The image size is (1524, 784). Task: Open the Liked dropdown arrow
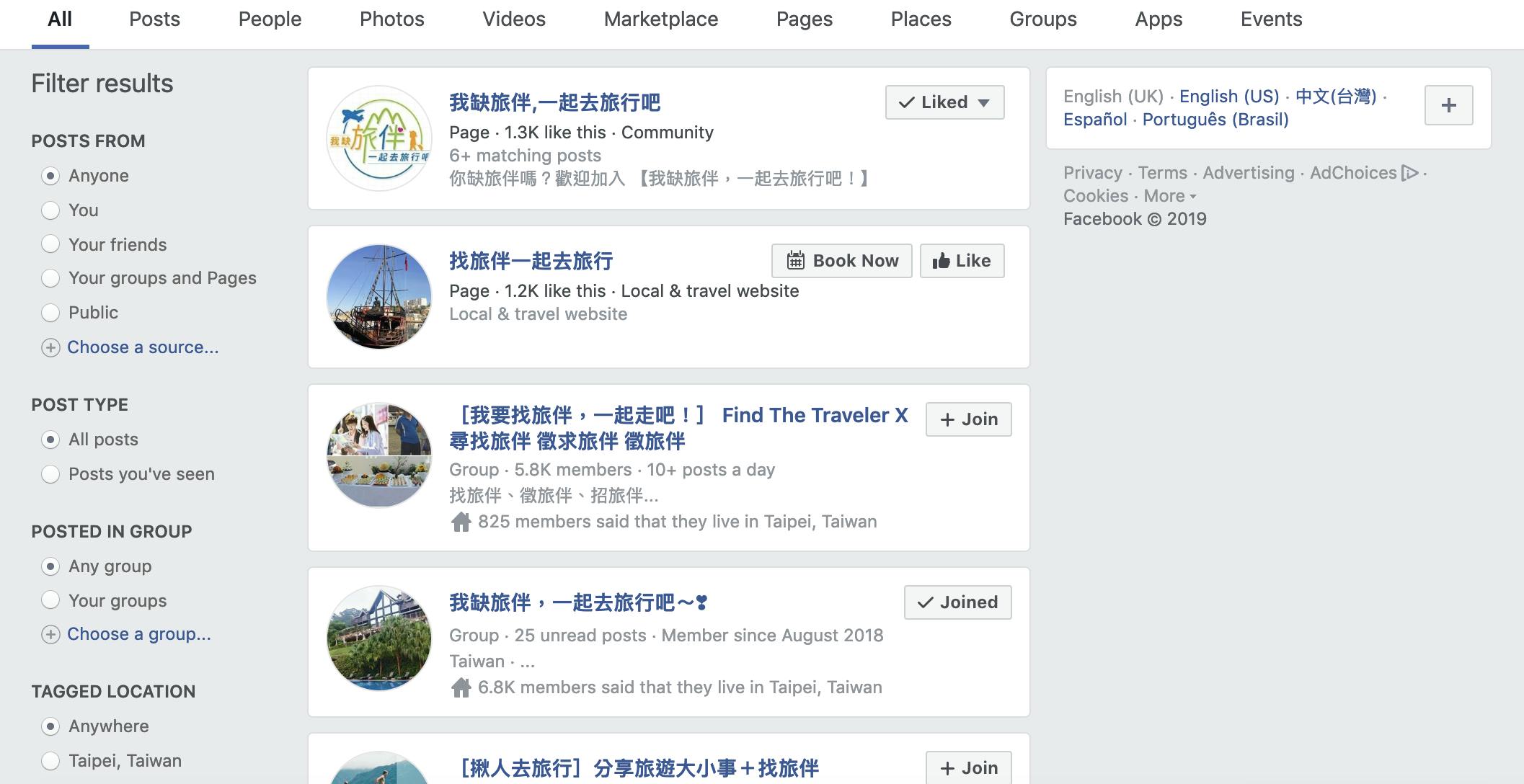[983, 102]
